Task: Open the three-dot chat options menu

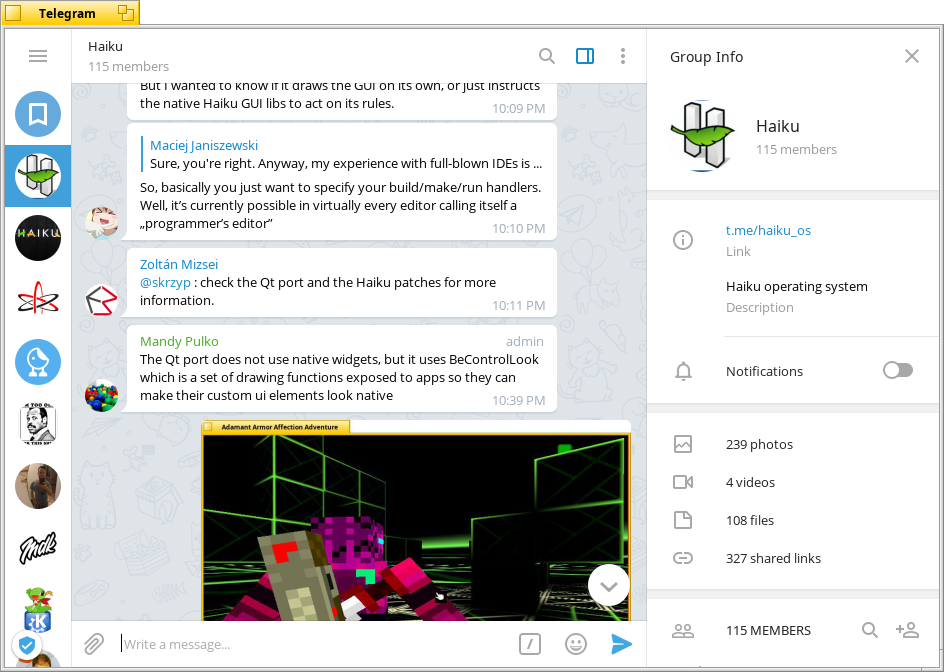Action: tap(623, 56)
